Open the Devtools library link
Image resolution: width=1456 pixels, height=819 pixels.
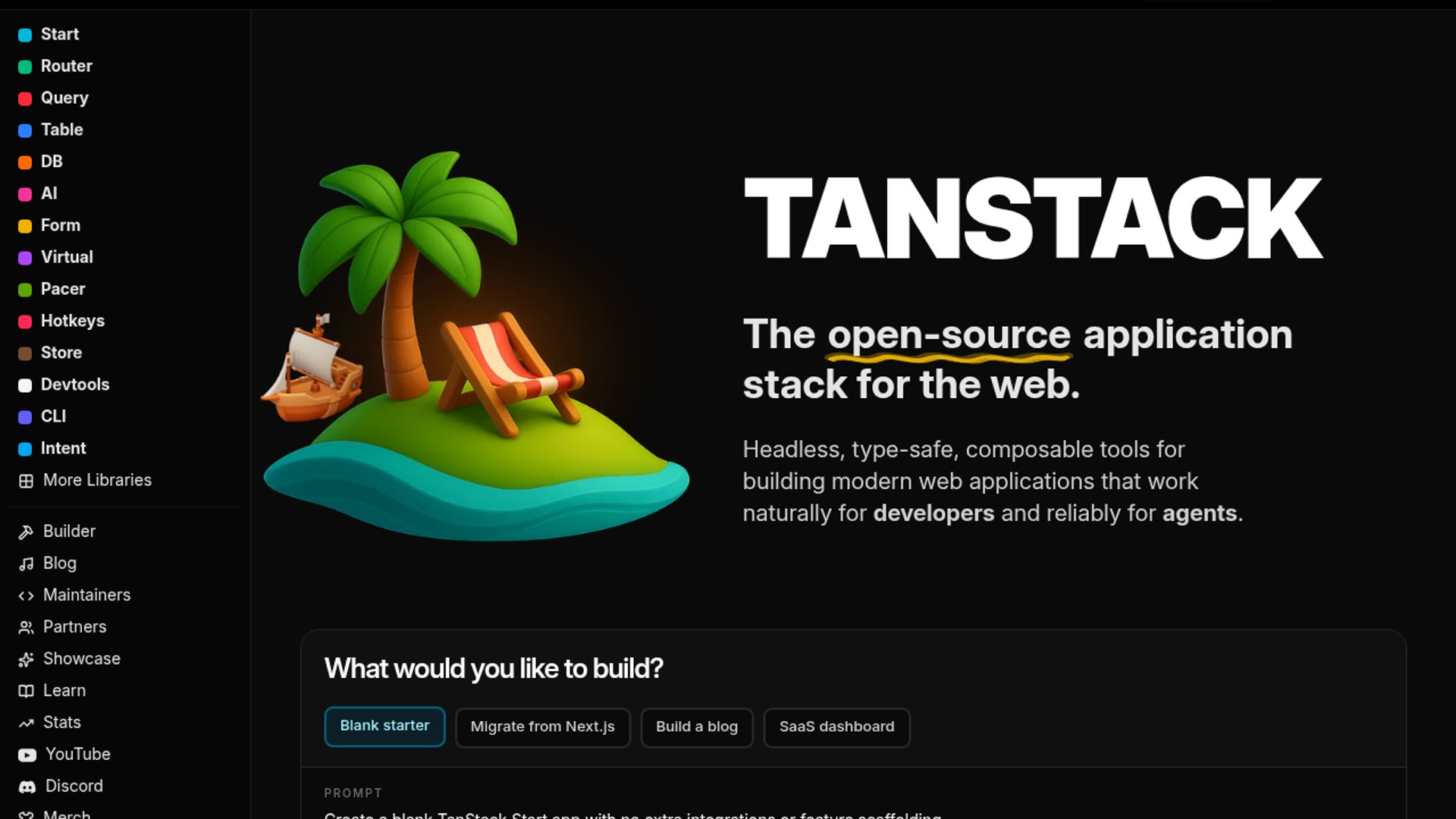[x=75, y=384]
